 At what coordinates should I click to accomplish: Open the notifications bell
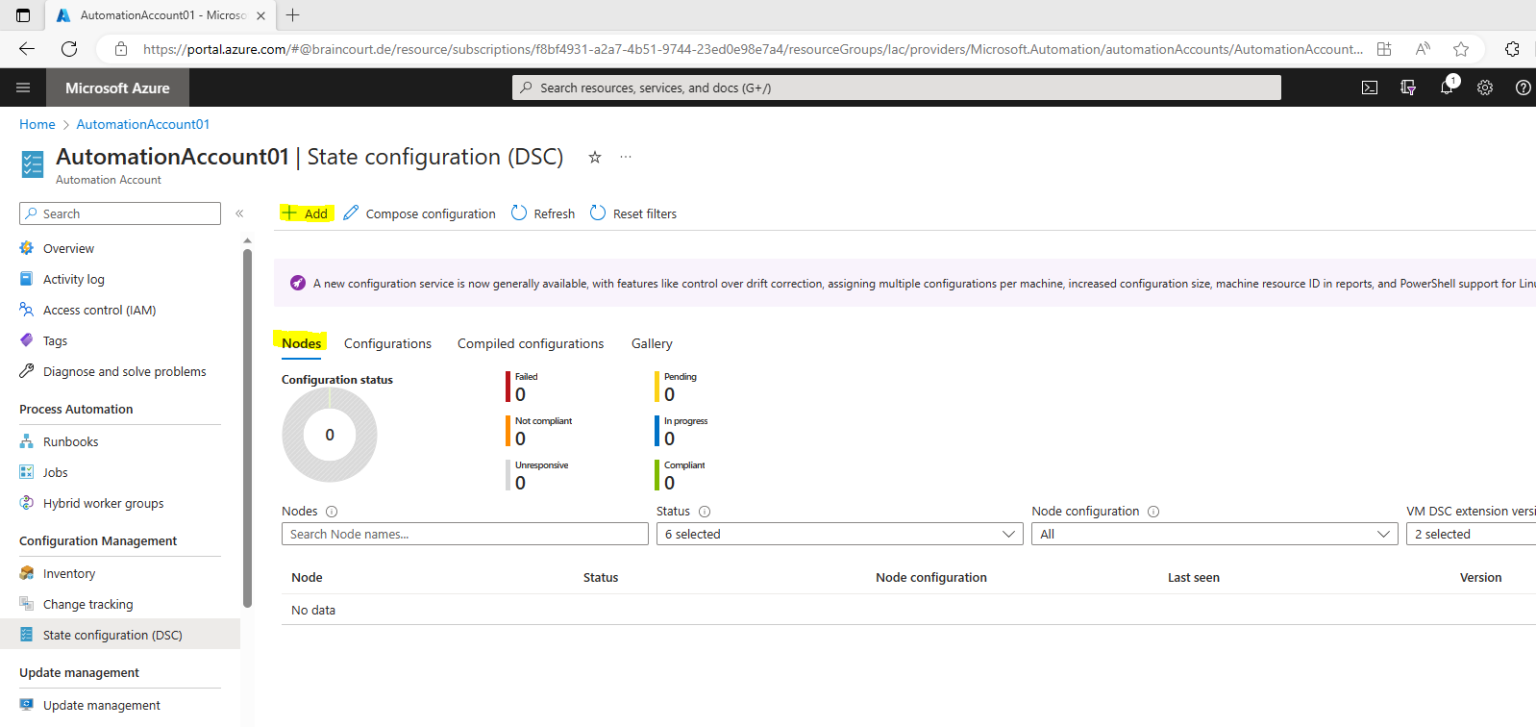click(x=1446, y=87)
